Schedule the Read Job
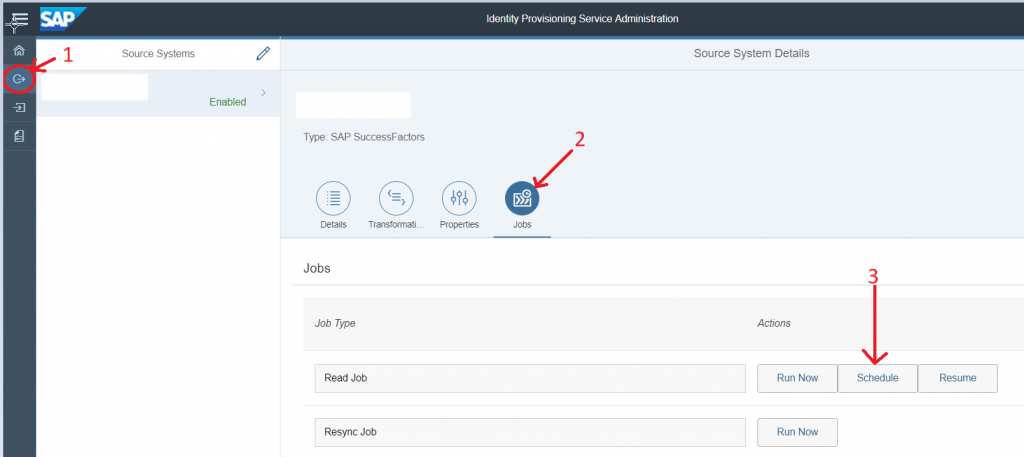Screen dimensions: 1024x457 [x=877, y=378]
